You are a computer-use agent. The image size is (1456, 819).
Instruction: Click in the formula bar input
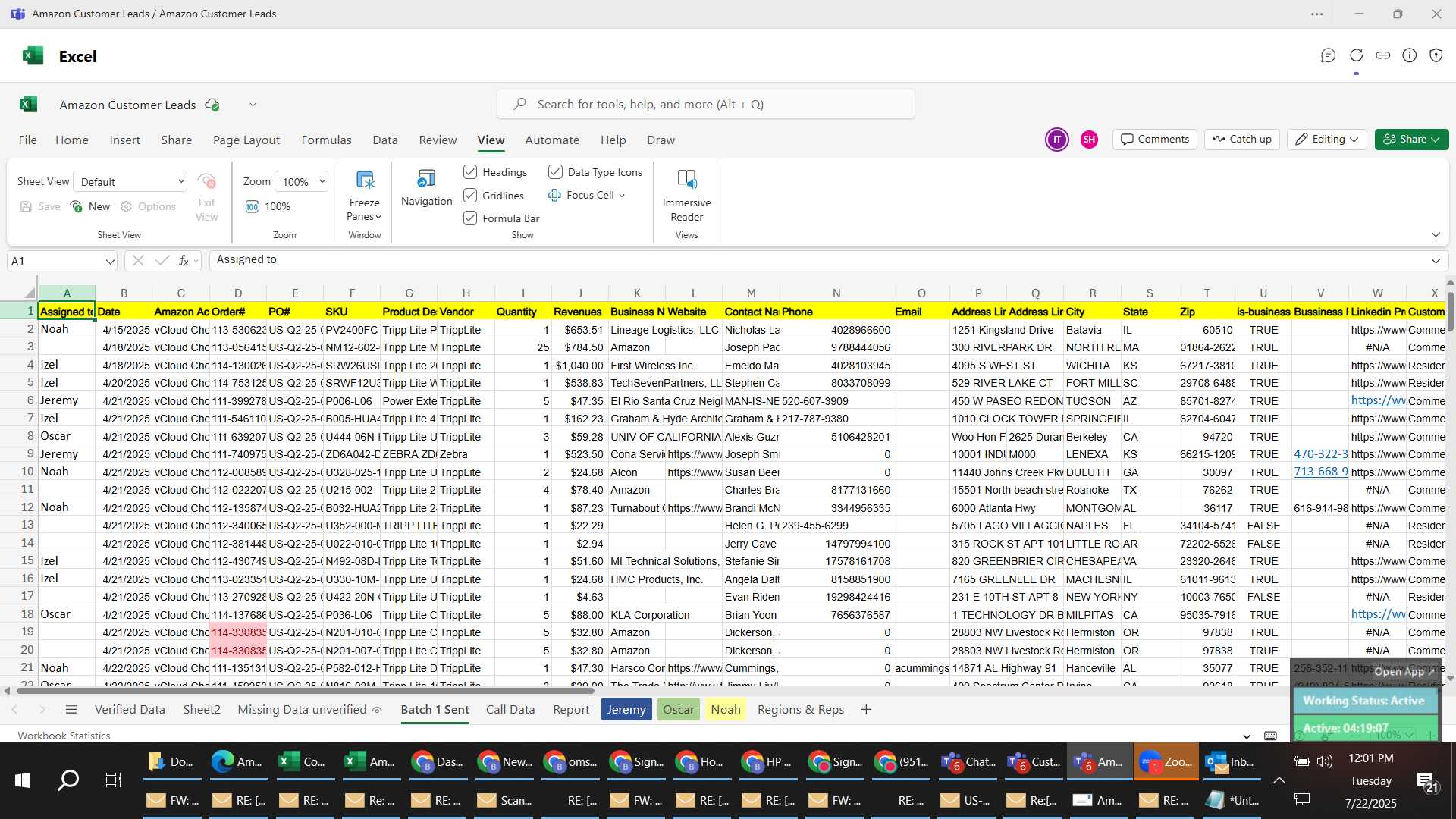[817, 260]
